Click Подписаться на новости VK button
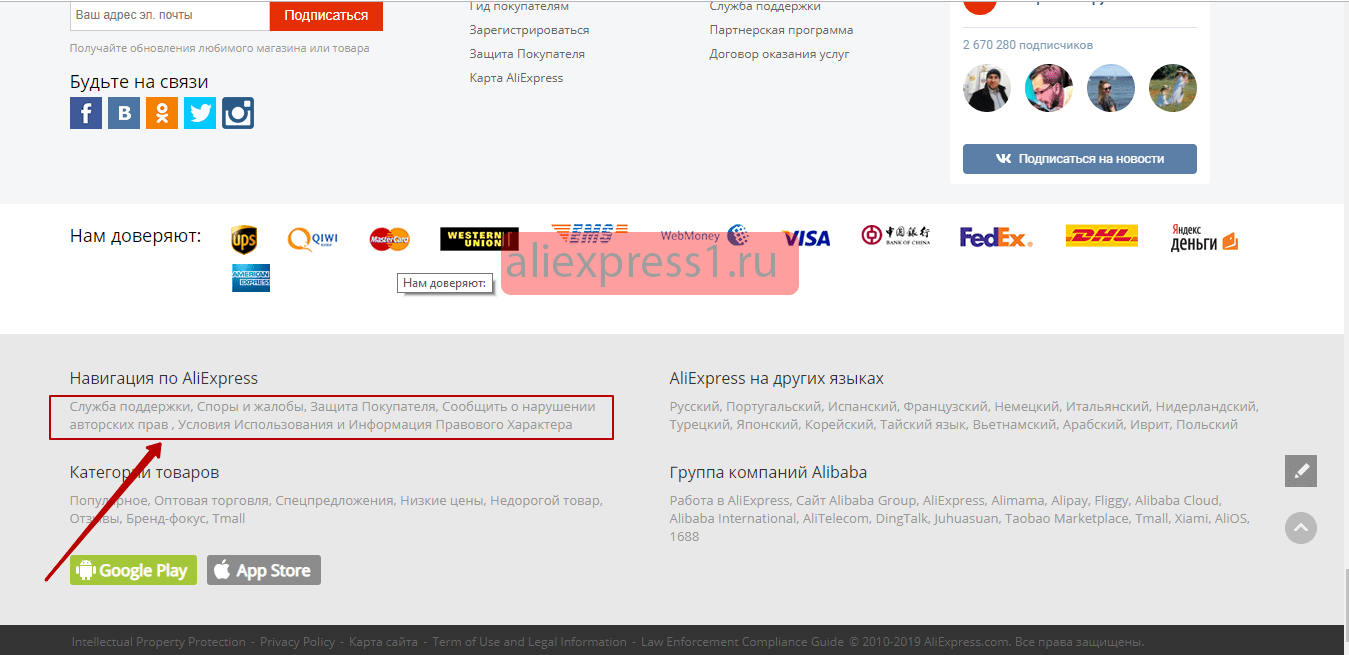 pos(1080,158)
